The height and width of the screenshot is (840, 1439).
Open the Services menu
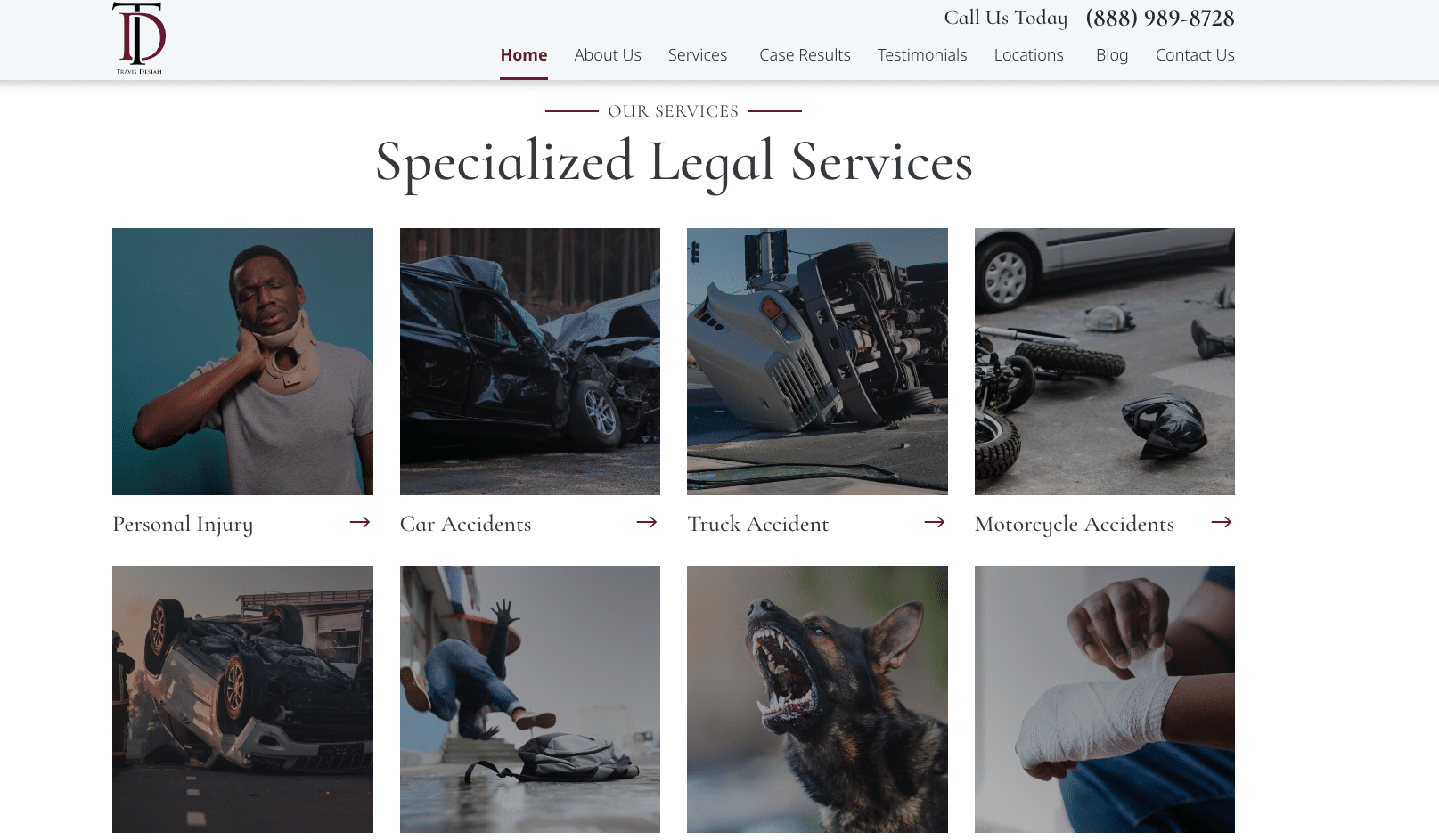[x=698, y=55]
